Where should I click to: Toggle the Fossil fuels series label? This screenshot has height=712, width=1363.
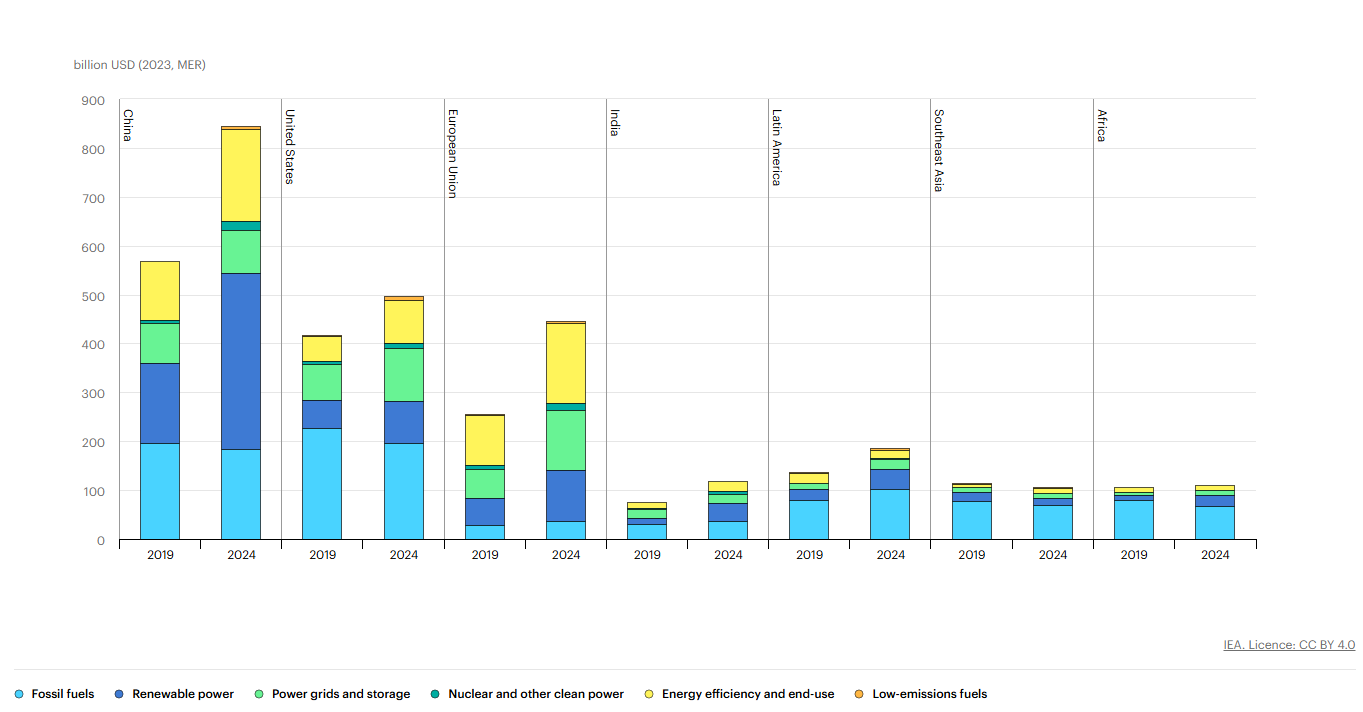point(63,694)
